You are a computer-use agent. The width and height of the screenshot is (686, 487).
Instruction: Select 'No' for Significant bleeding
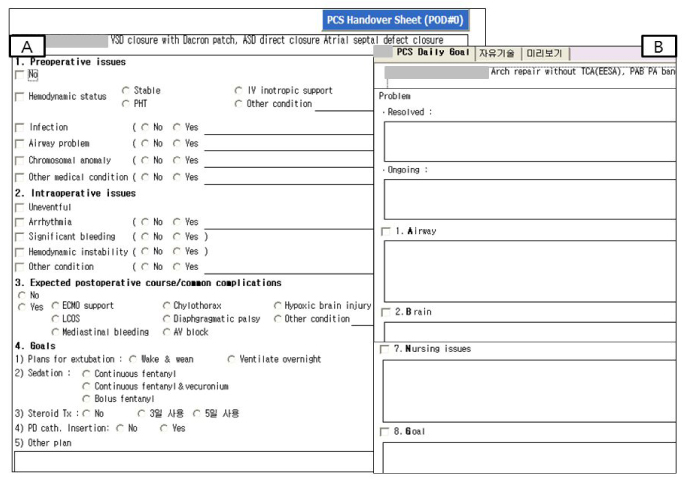(x=145, y=237)
